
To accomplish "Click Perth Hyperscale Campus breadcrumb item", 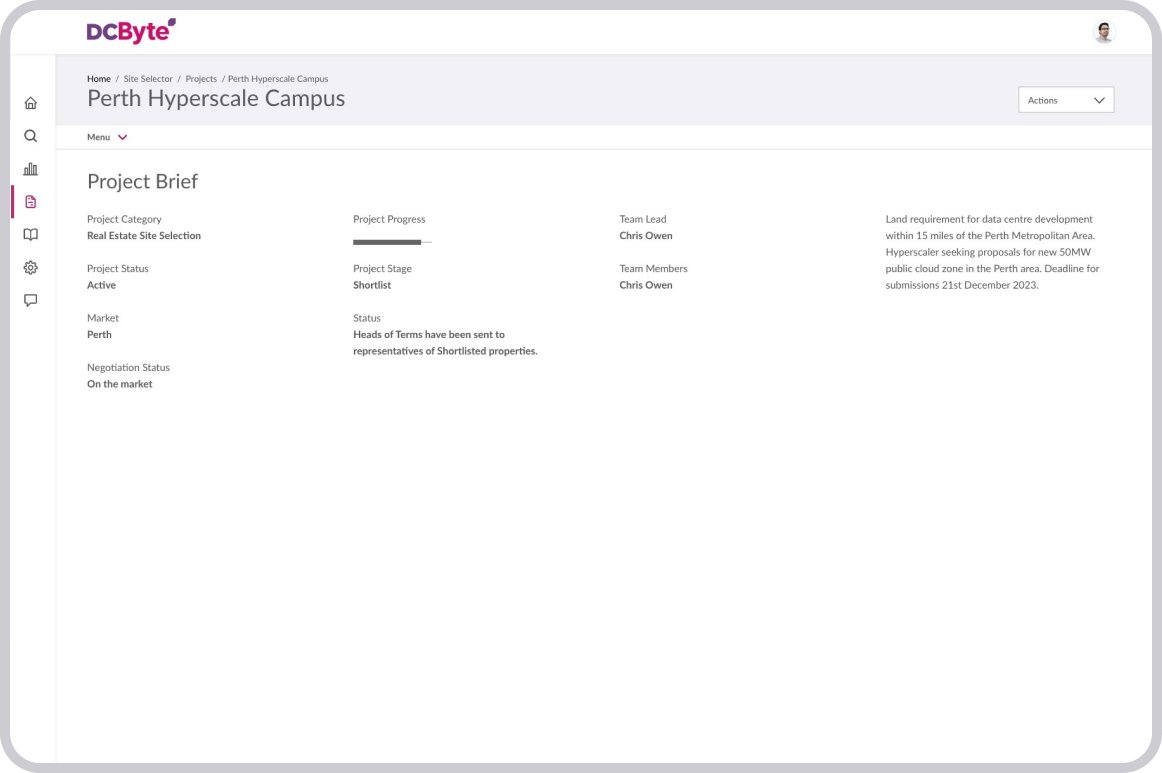I will click(278, 79).
